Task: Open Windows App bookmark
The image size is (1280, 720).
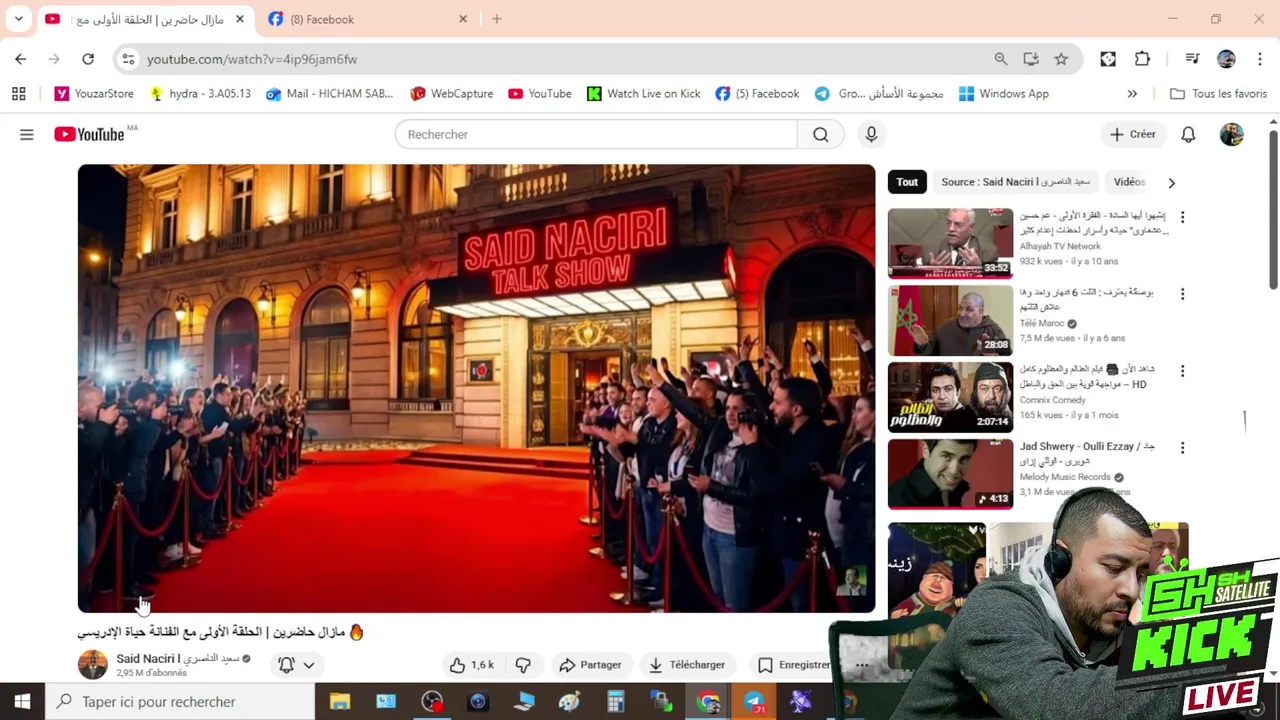Action: (x=1003, y=94)
